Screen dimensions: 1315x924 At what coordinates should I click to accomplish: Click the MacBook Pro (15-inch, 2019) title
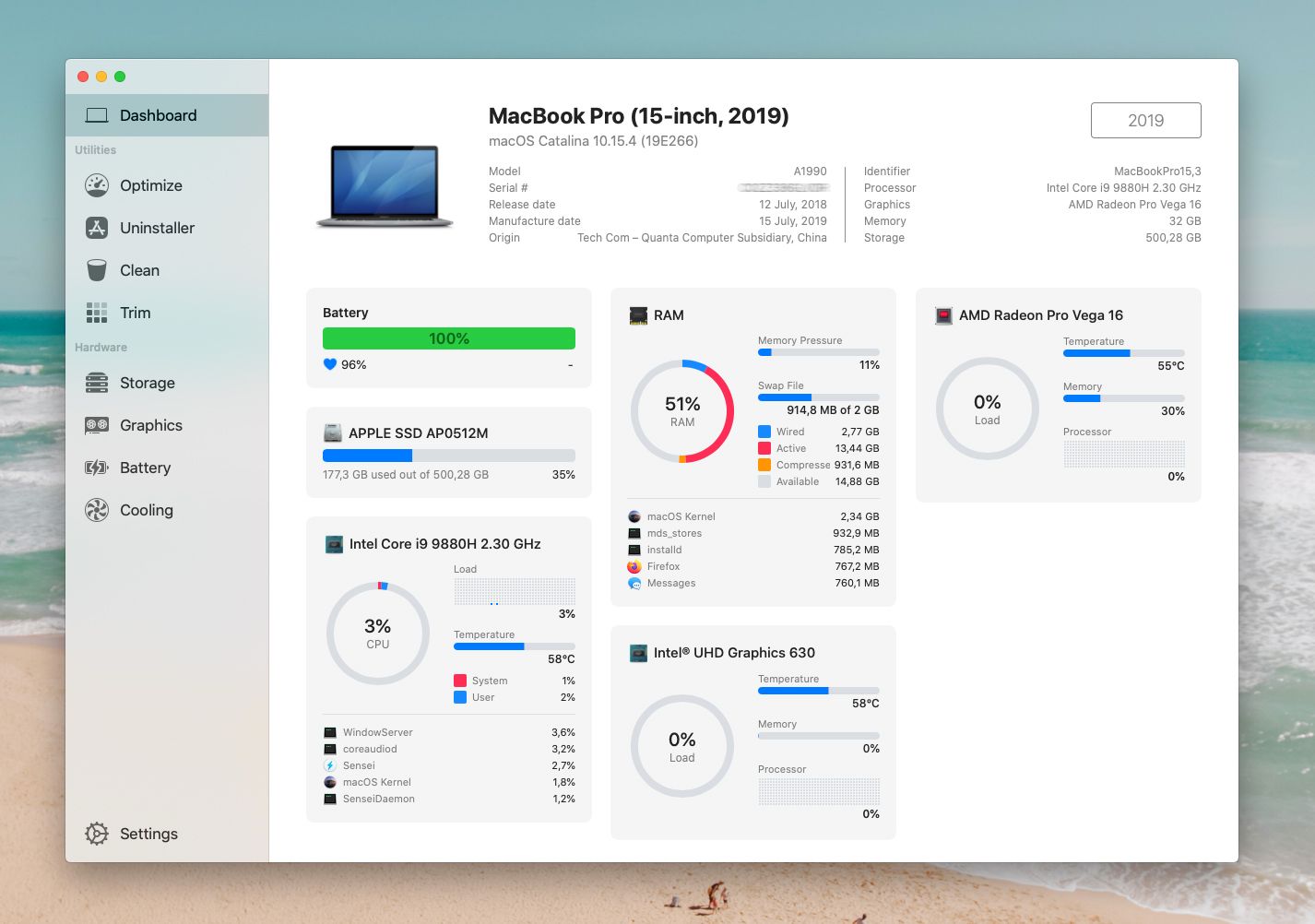coord(638,116)
